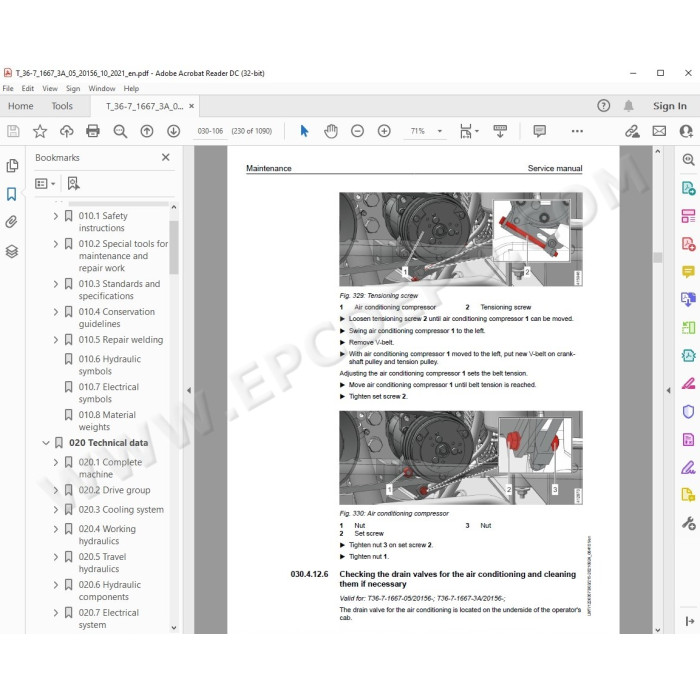This screenshot has height=700, width=700.
Task: Open the Fill & Sign pen tool
Action: coord(688,467)
